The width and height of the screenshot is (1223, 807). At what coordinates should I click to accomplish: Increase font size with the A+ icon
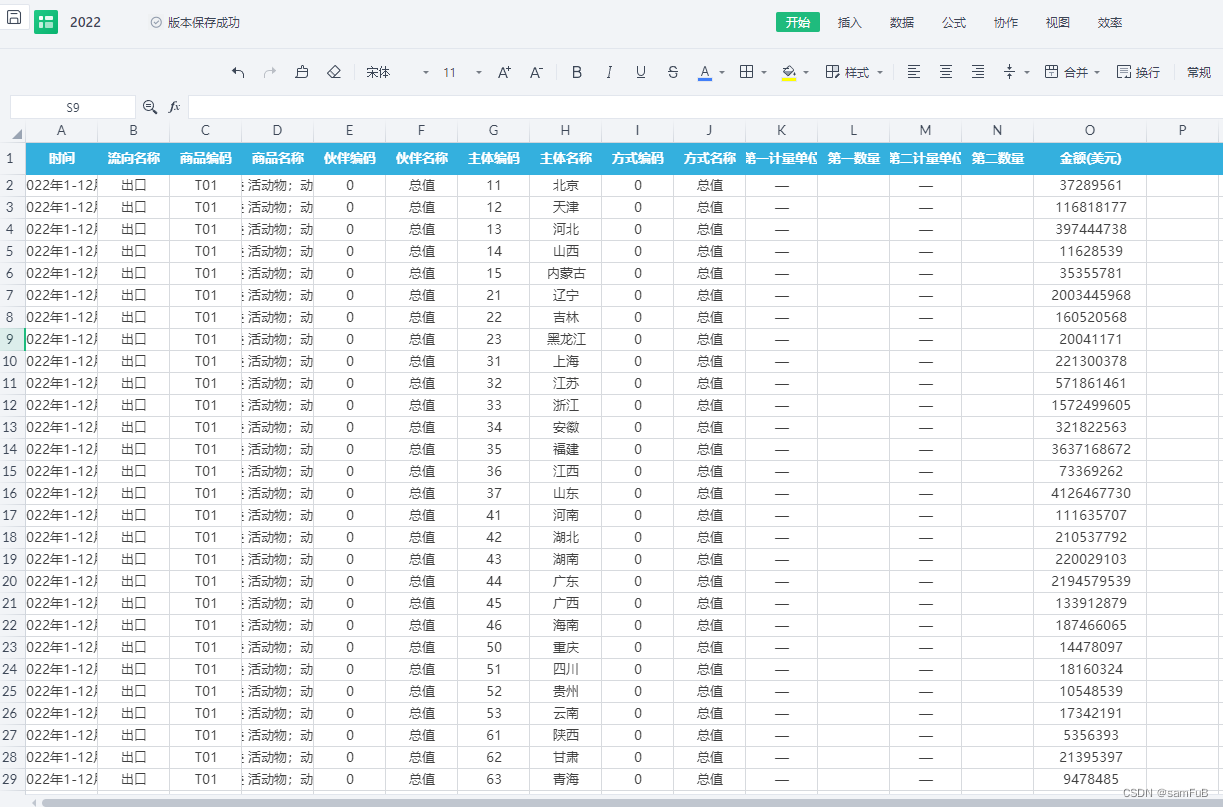click(x=504, y=72)
